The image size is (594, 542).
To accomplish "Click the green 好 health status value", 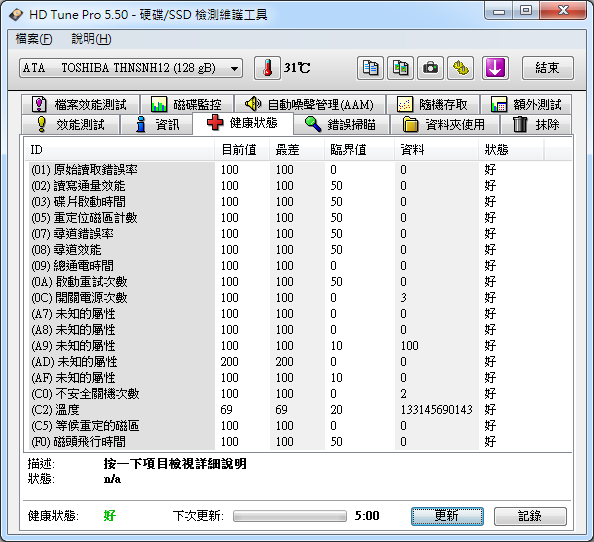I will click(x=110, y=516).
